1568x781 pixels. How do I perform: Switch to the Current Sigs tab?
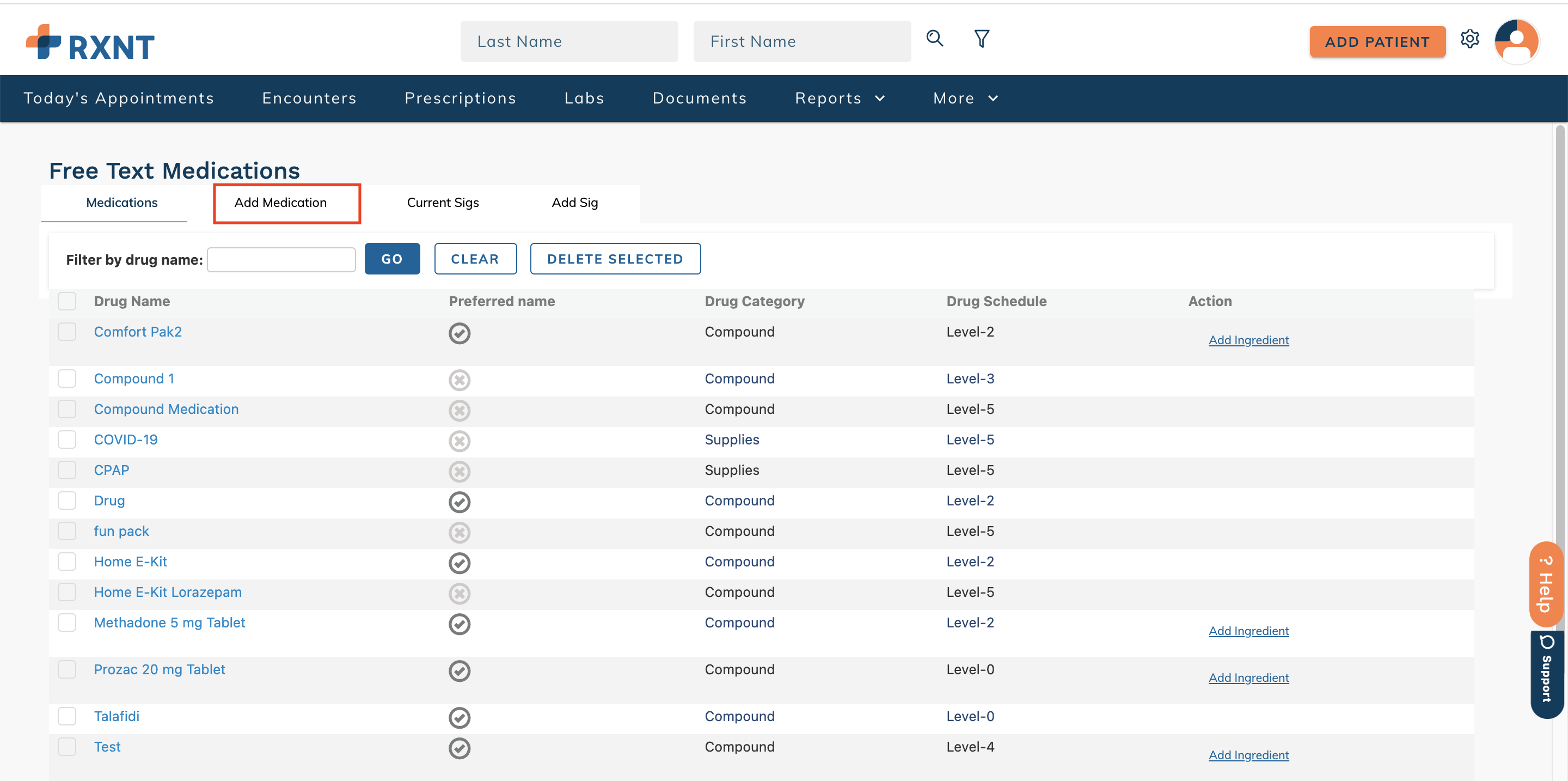pos(443,203)
